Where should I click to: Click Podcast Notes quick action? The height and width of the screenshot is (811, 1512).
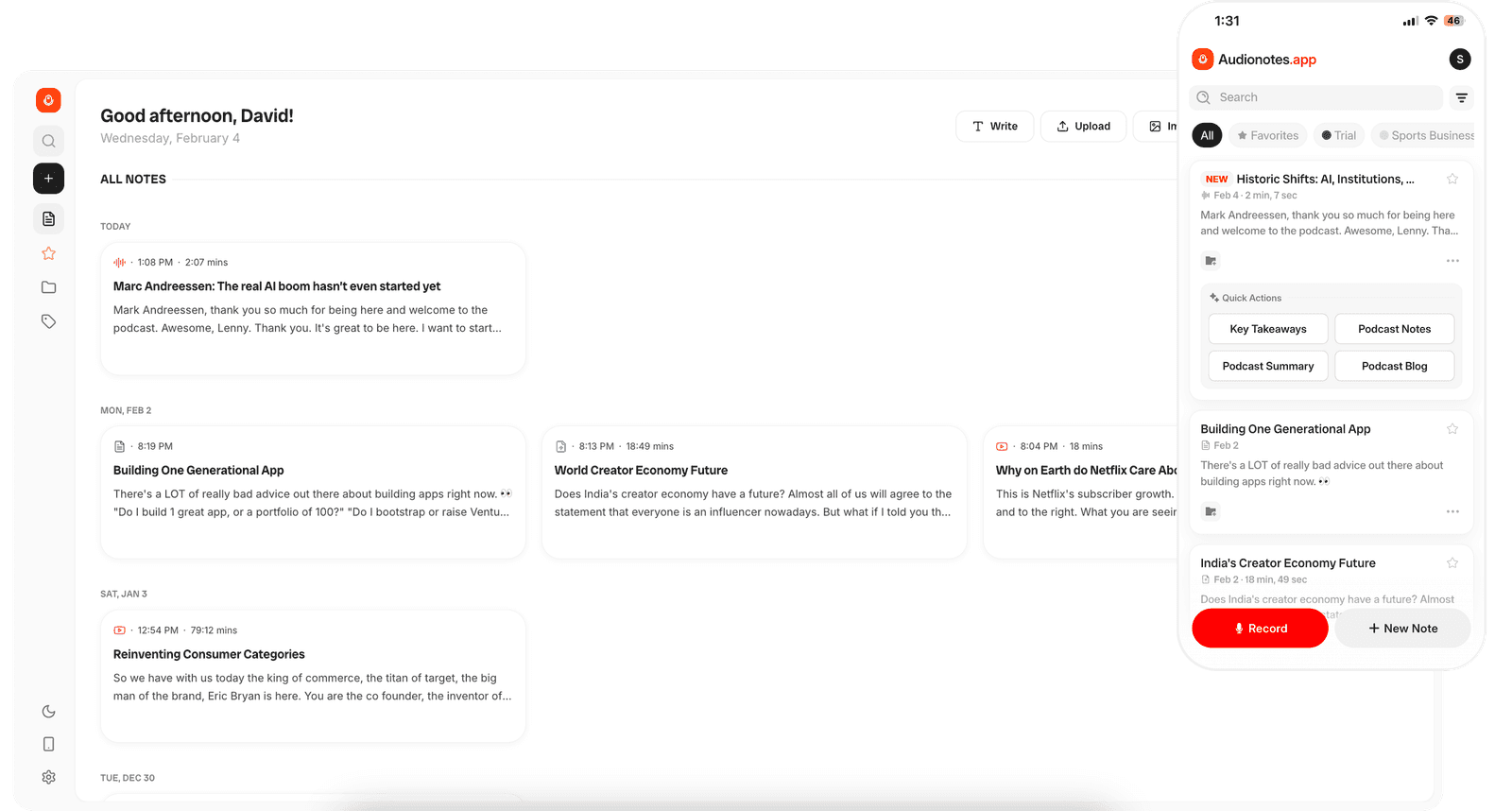coord(1394,329)
